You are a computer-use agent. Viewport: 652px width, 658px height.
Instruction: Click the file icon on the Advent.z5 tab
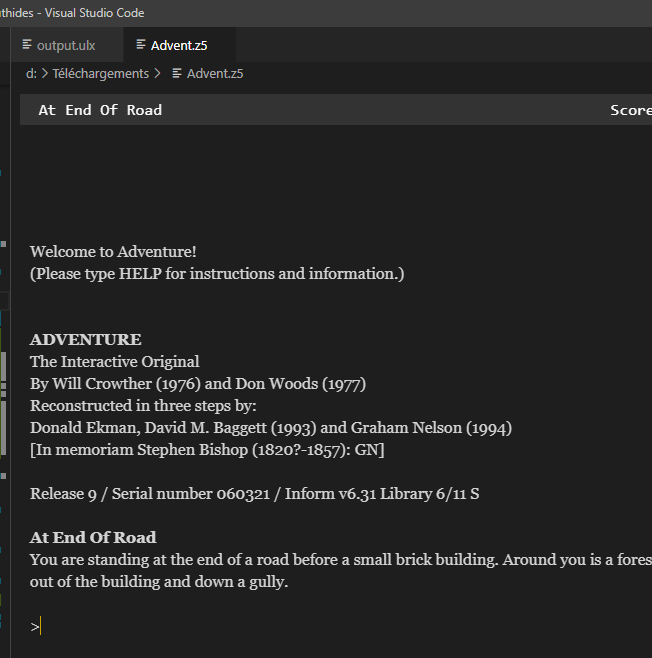click(x=141, y=44)
